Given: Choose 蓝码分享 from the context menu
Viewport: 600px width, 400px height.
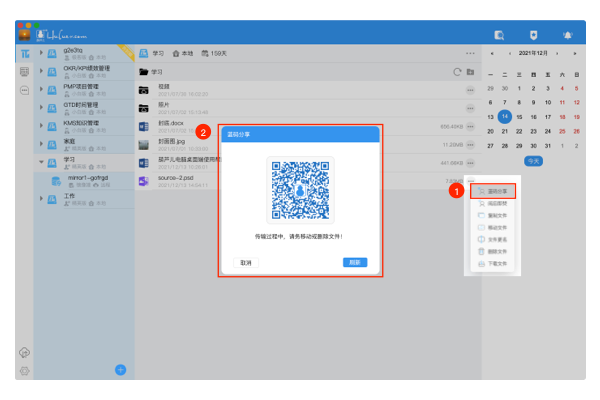Looking at the screenshot, I should click(x=493, y=191).
